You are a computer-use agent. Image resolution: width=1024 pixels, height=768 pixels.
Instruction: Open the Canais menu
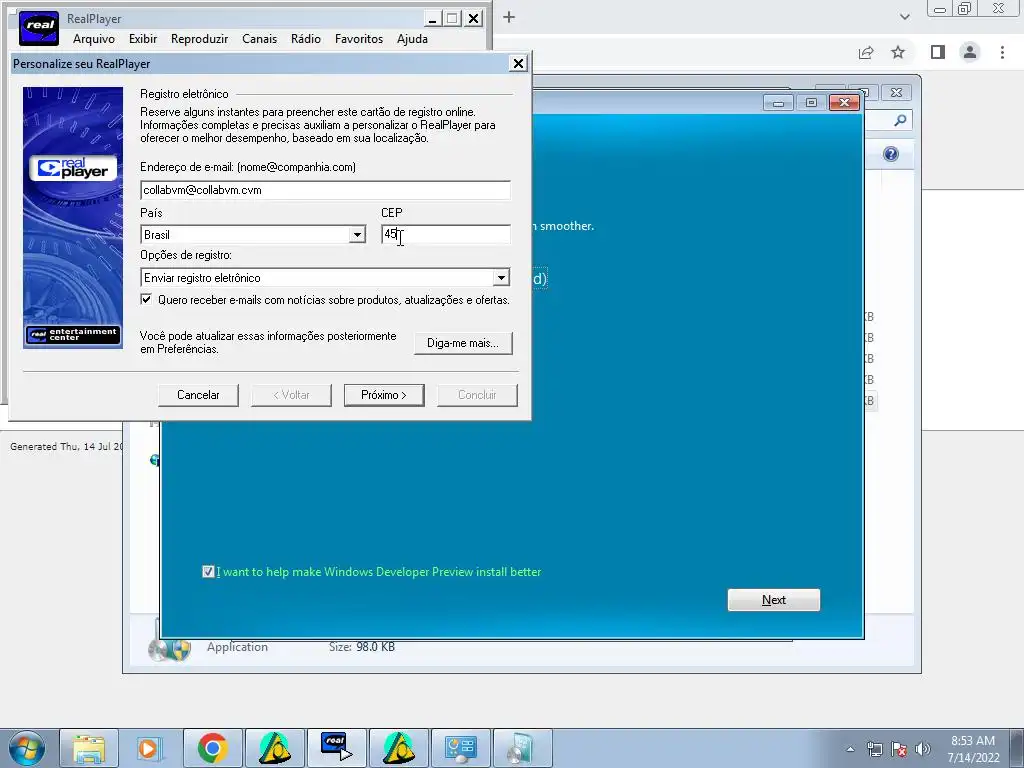tap(259, 39)
